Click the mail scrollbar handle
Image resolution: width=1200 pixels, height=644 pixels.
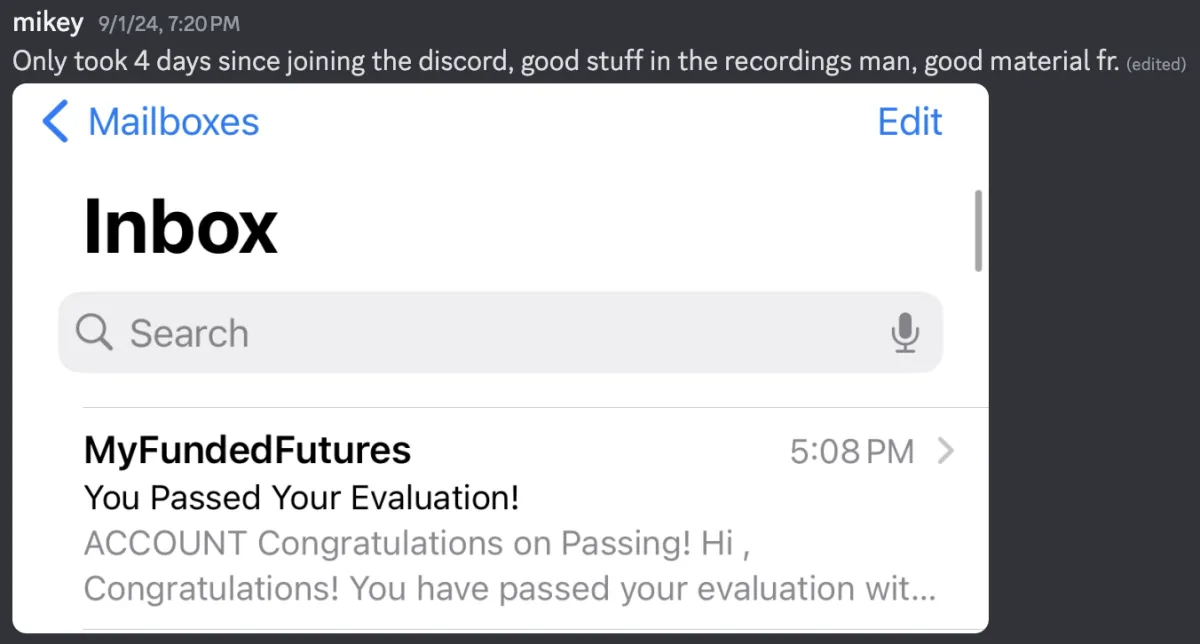(x=978, y=230)
